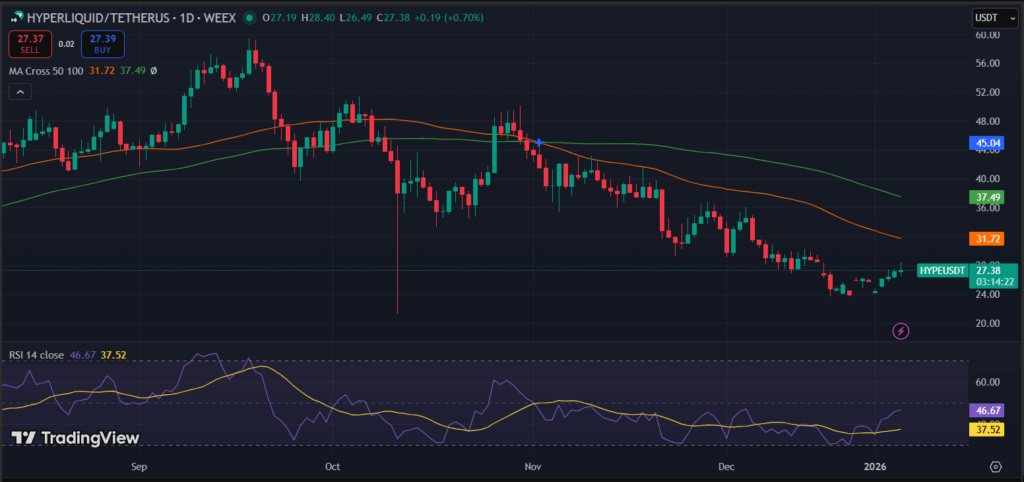Click the green 37.49 price axis label

tap(986, 198)
